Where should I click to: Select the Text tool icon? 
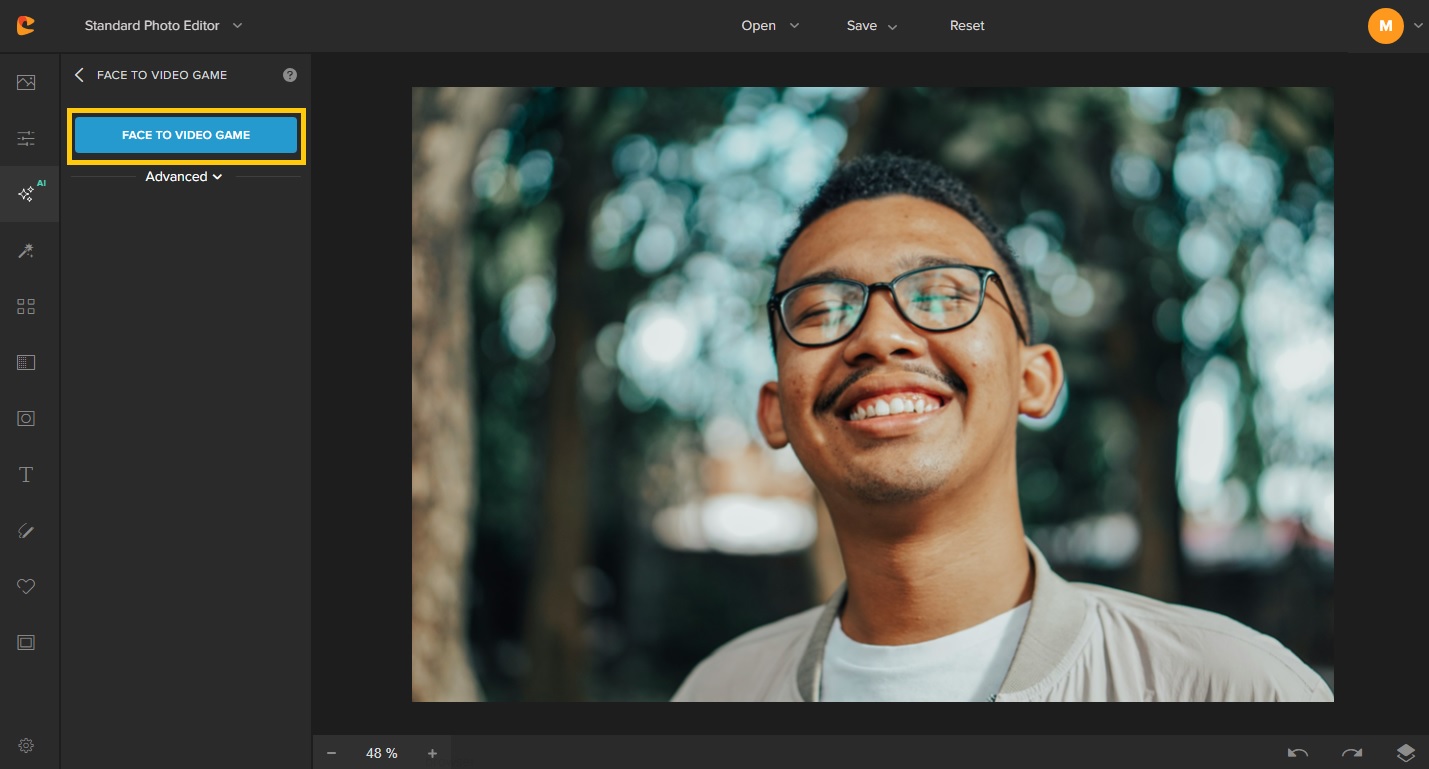26,475
